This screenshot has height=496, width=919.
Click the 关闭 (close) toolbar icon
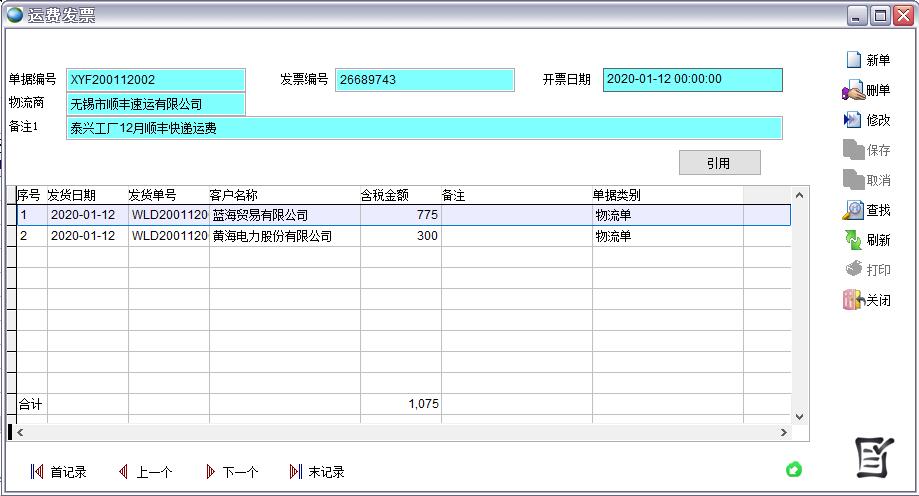coord(853,300)
